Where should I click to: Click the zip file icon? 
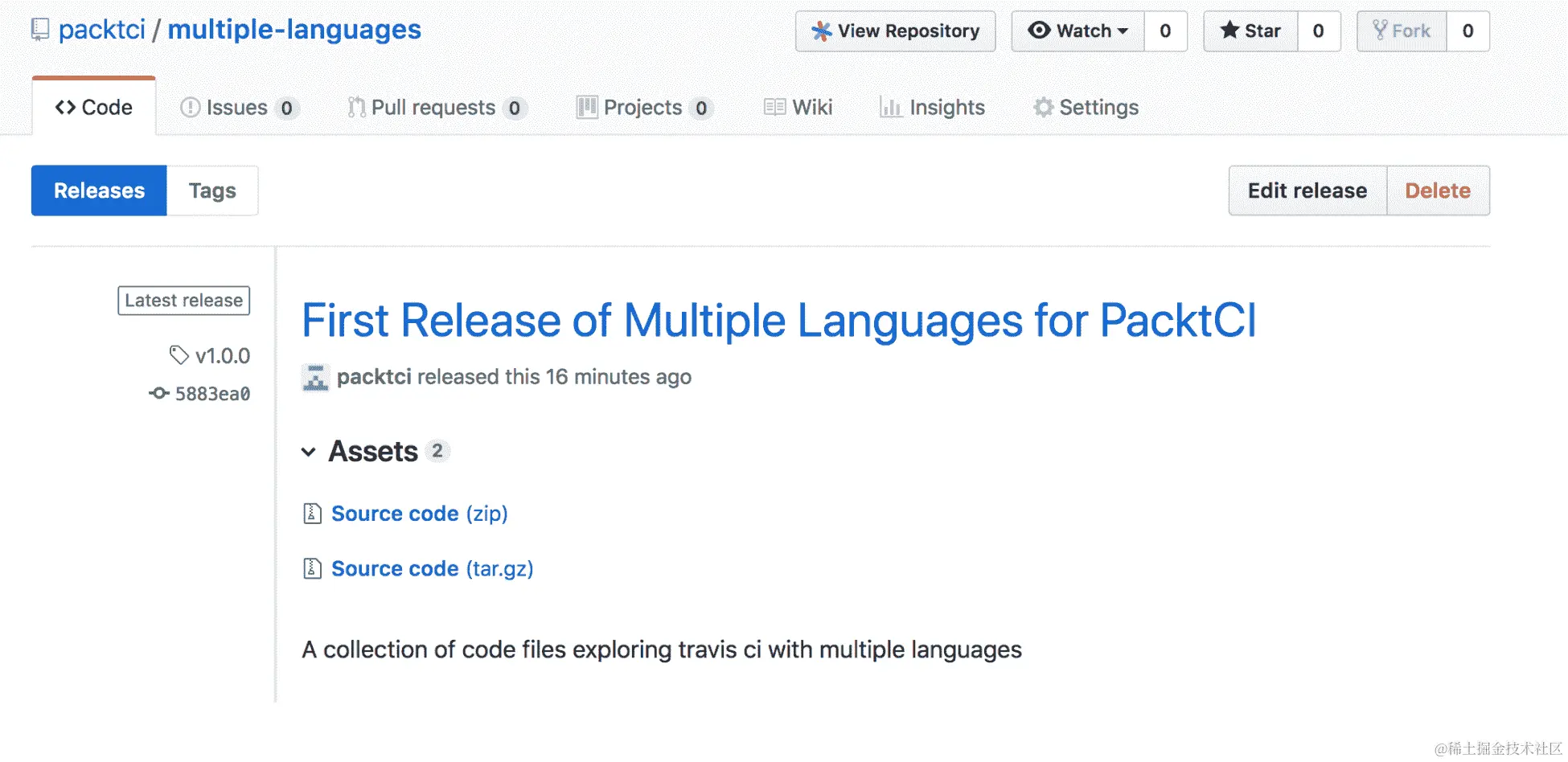pyautogui.click(x=312, y=514)
